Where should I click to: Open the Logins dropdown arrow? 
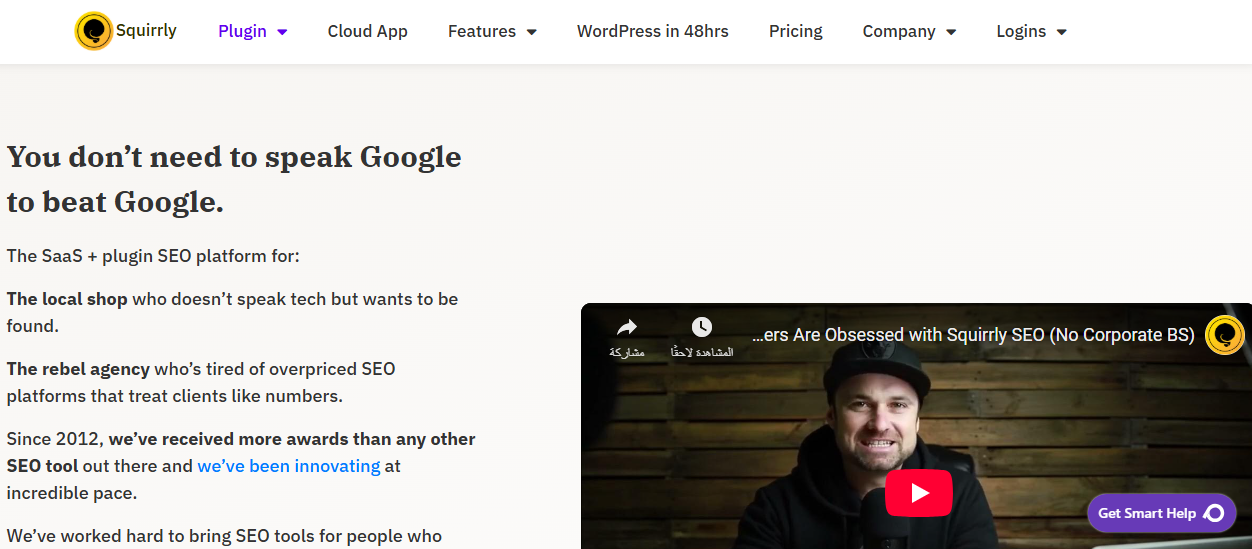pos(1061,32)
